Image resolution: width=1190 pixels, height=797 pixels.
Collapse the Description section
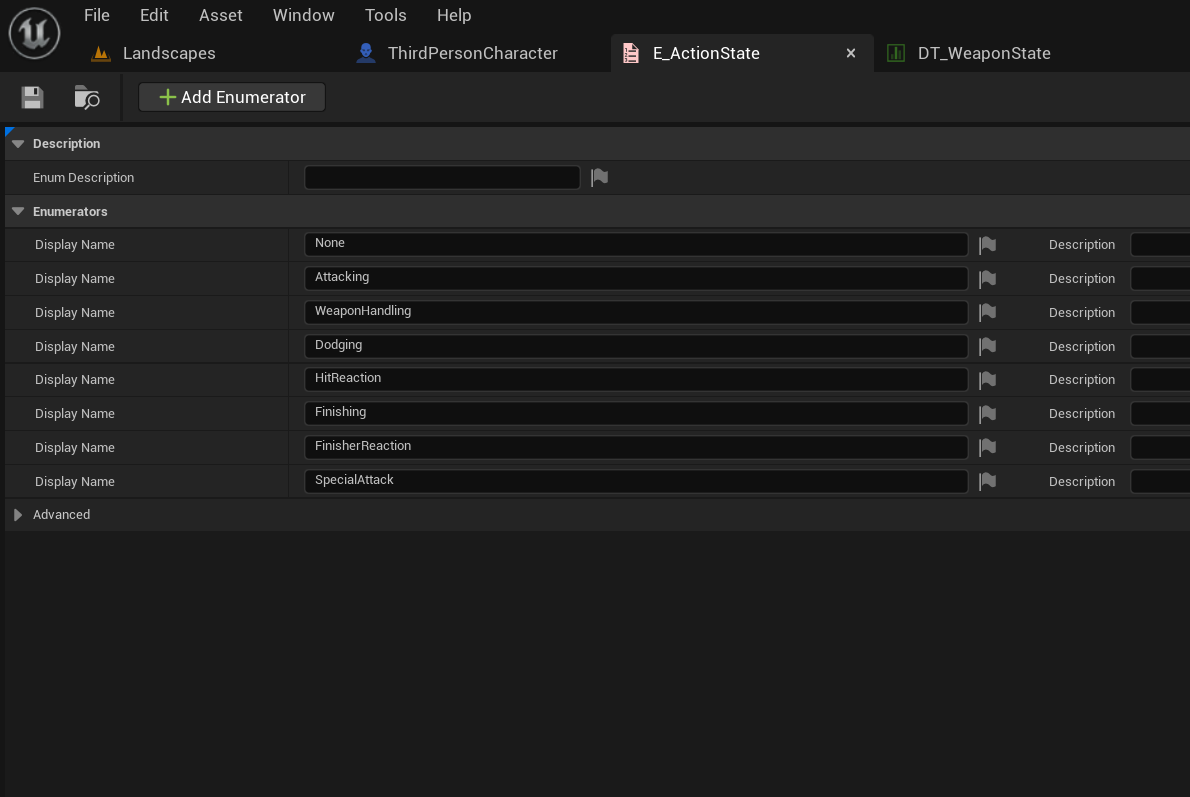click(17, 142)
